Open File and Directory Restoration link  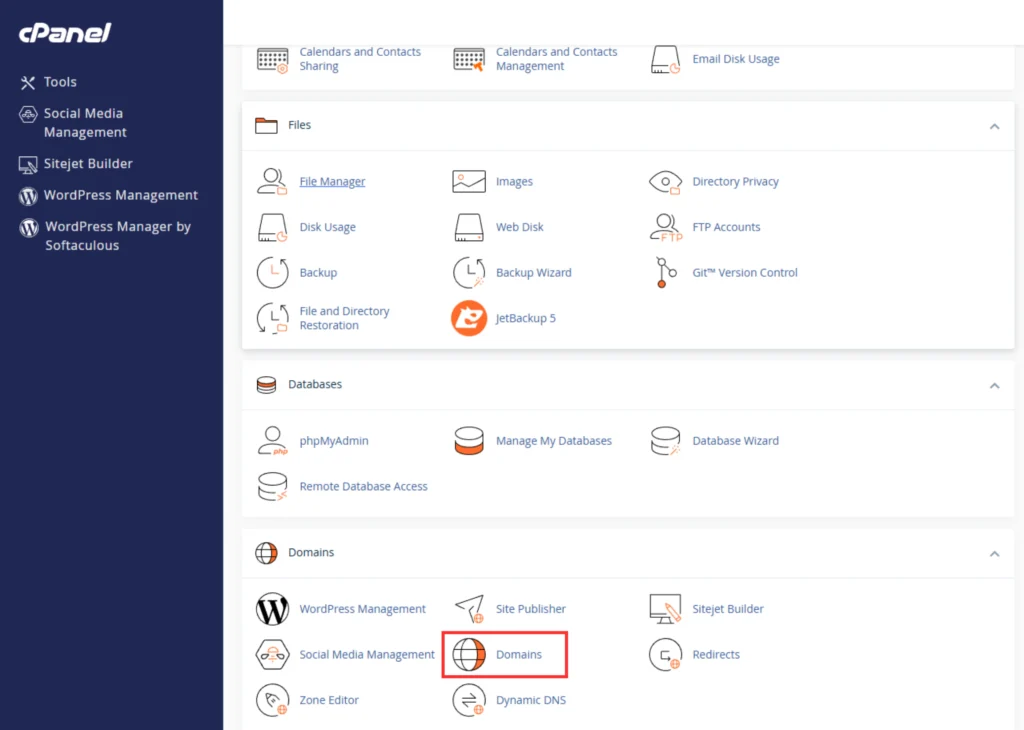[344, 318]
